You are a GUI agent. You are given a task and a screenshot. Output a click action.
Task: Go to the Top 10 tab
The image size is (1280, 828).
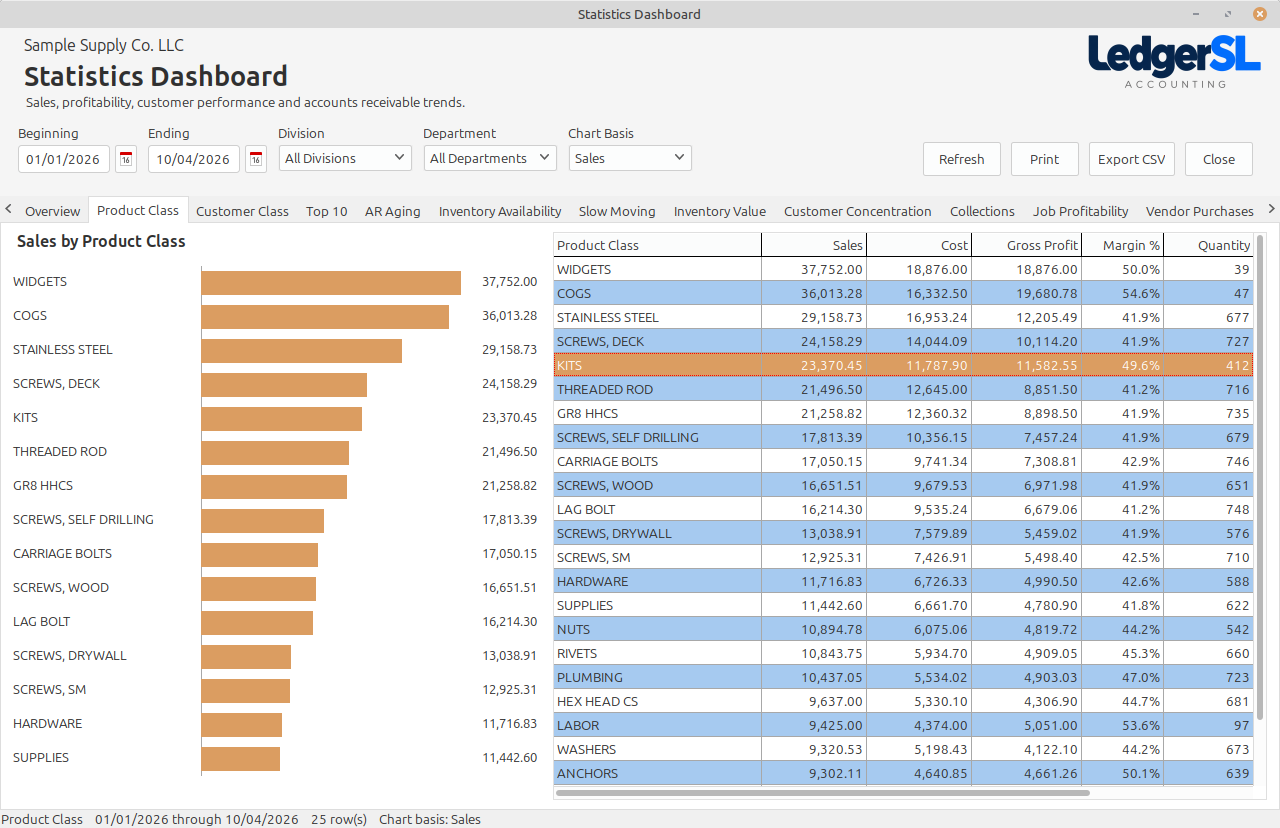(327, 211)
